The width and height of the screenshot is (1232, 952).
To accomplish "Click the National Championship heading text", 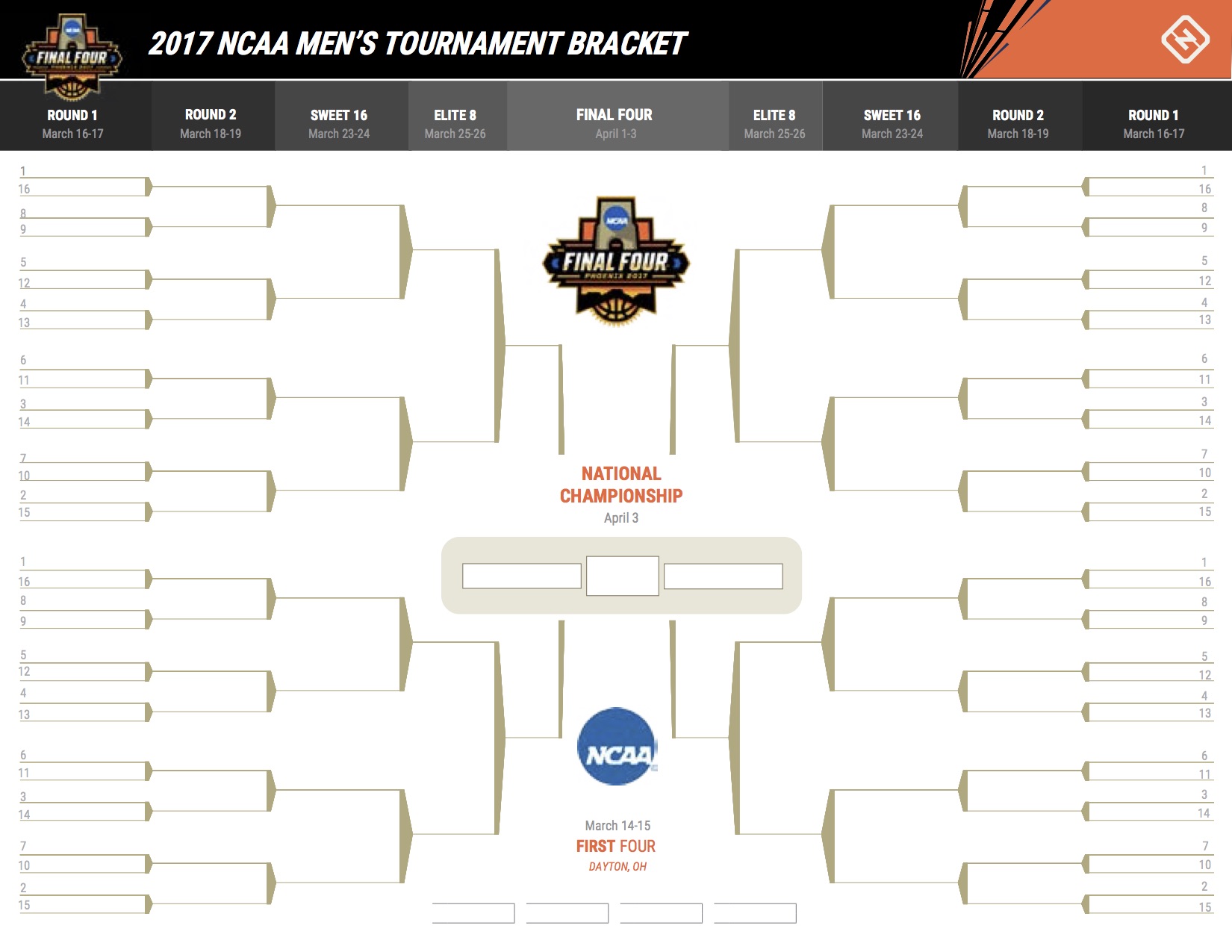I will pos(621,485).
